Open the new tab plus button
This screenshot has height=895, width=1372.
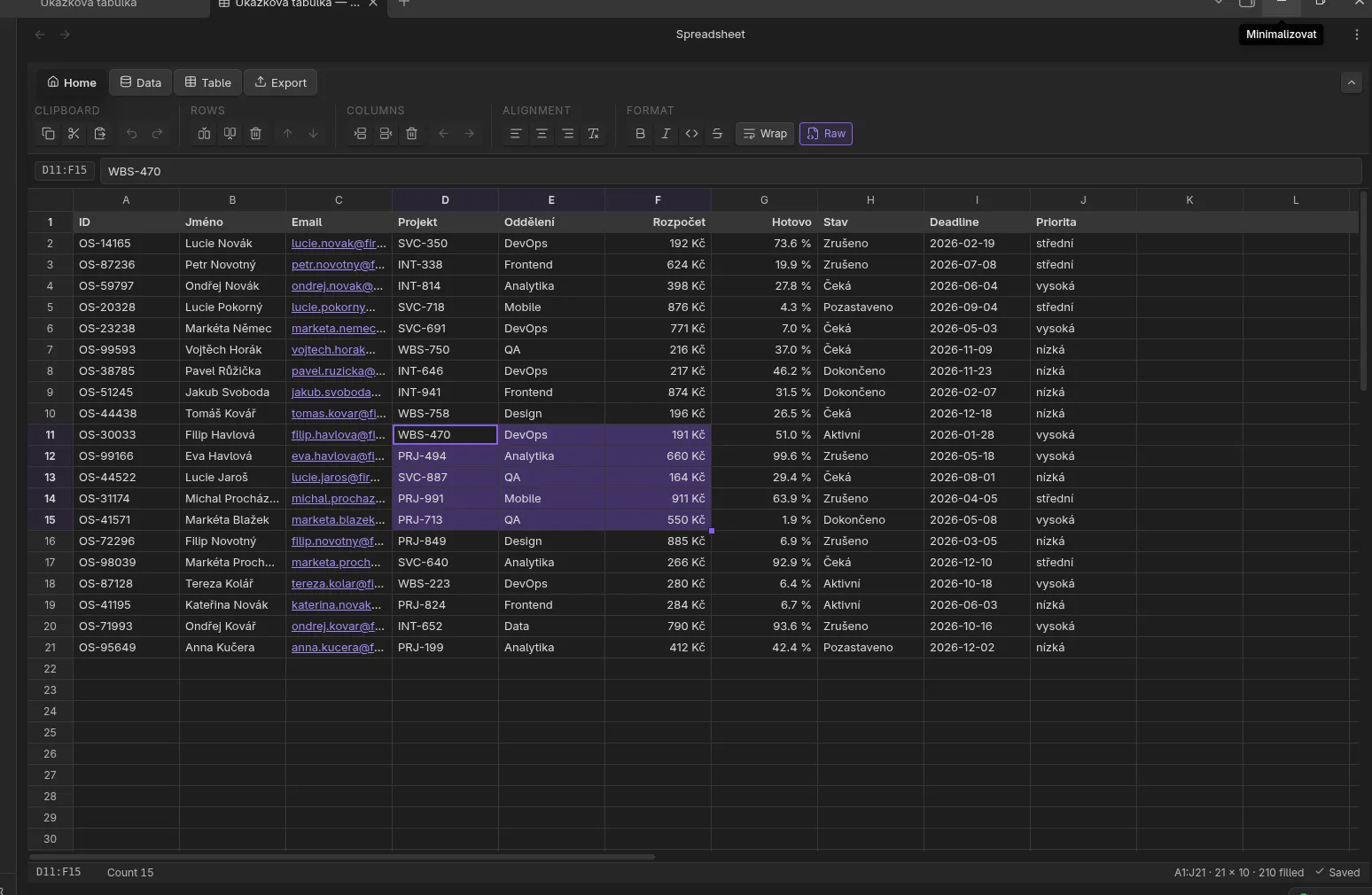[404, 4]
